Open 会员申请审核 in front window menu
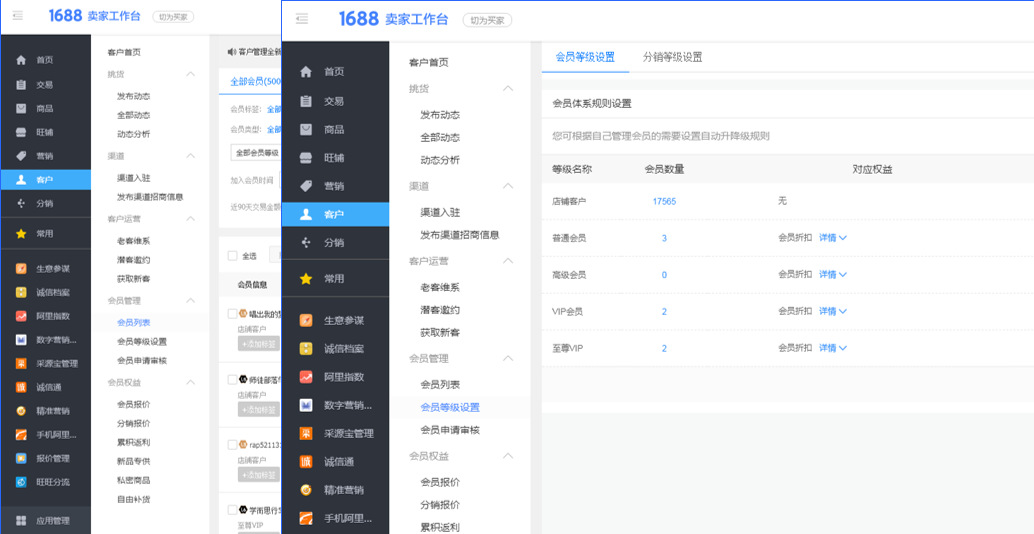Image resolution: width=1034 pixels, height=534 pixels. coord(450,430)
